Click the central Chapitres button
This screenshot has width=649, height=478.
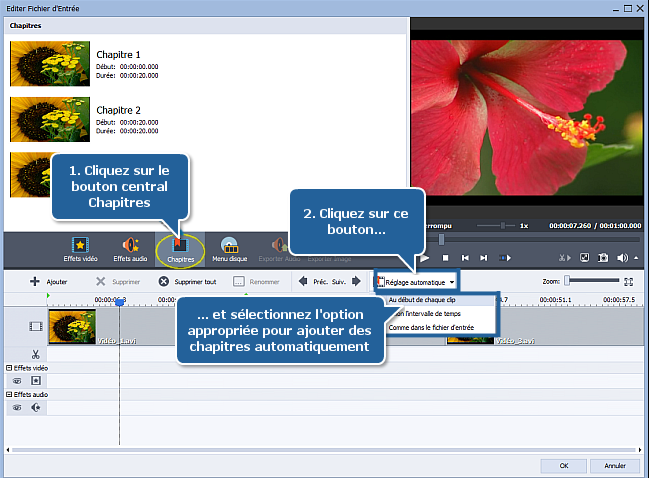181,248
